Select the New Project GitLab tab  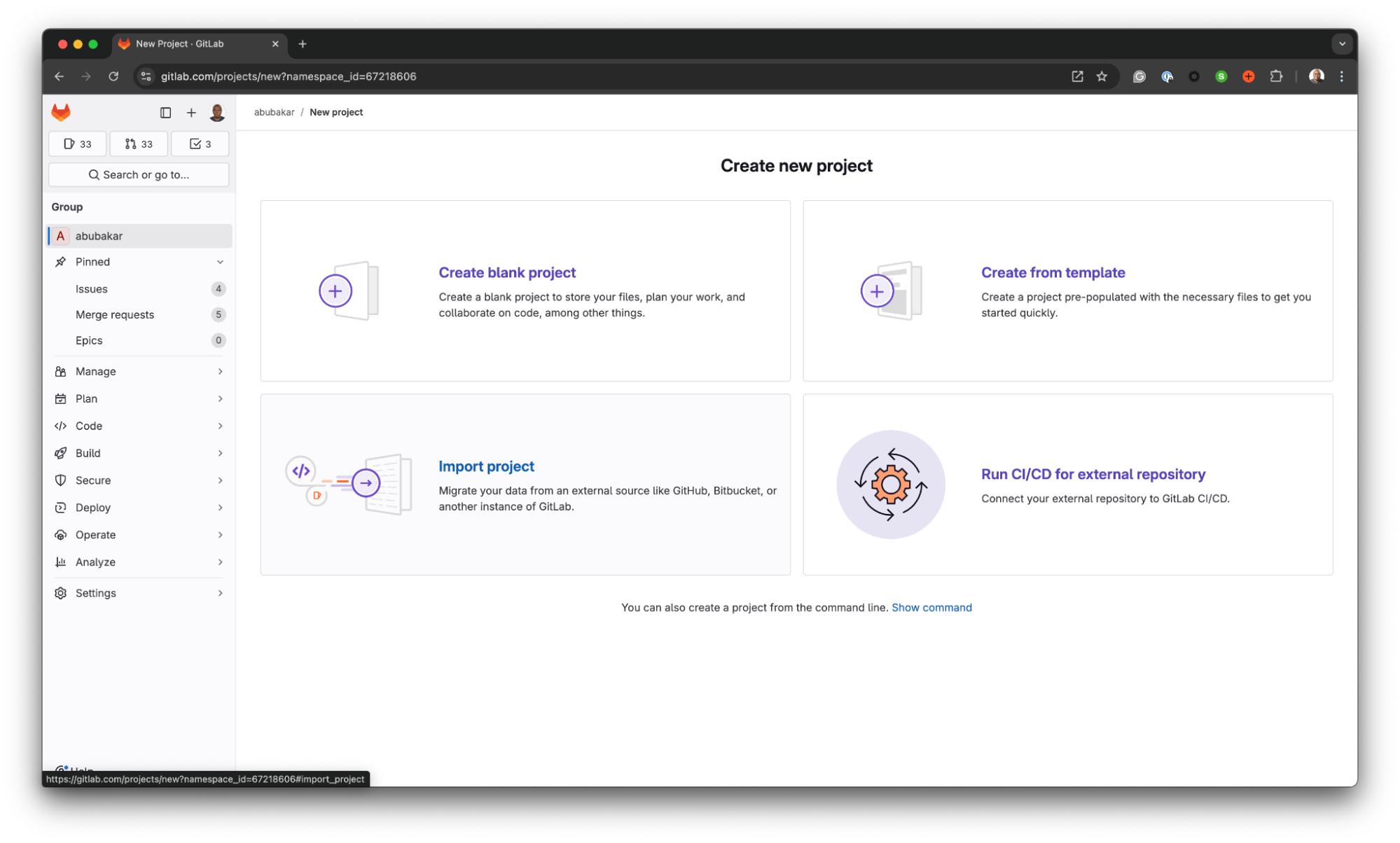pos(200,43)
